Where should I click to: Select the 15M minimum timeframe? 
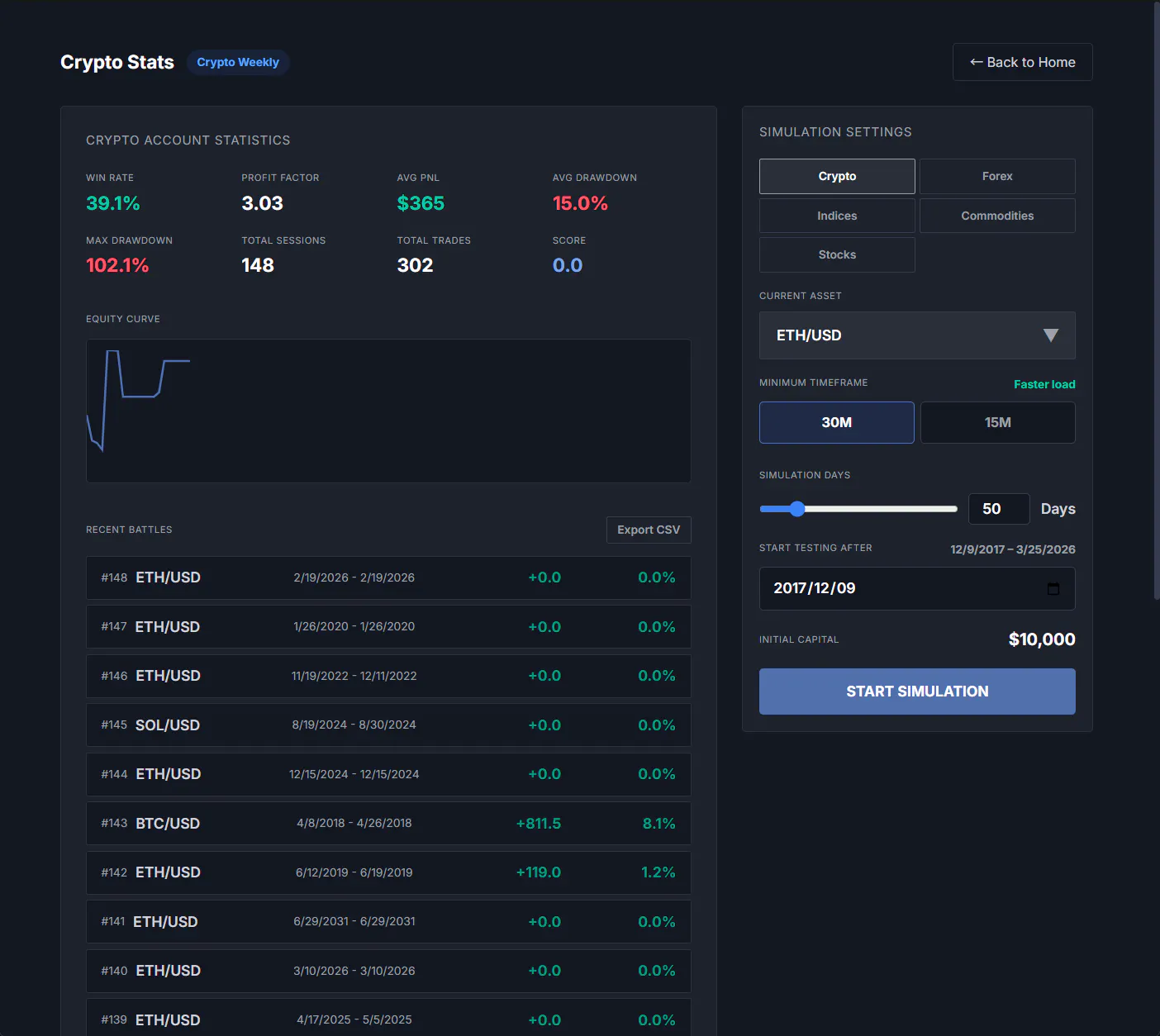click(997, 422)
